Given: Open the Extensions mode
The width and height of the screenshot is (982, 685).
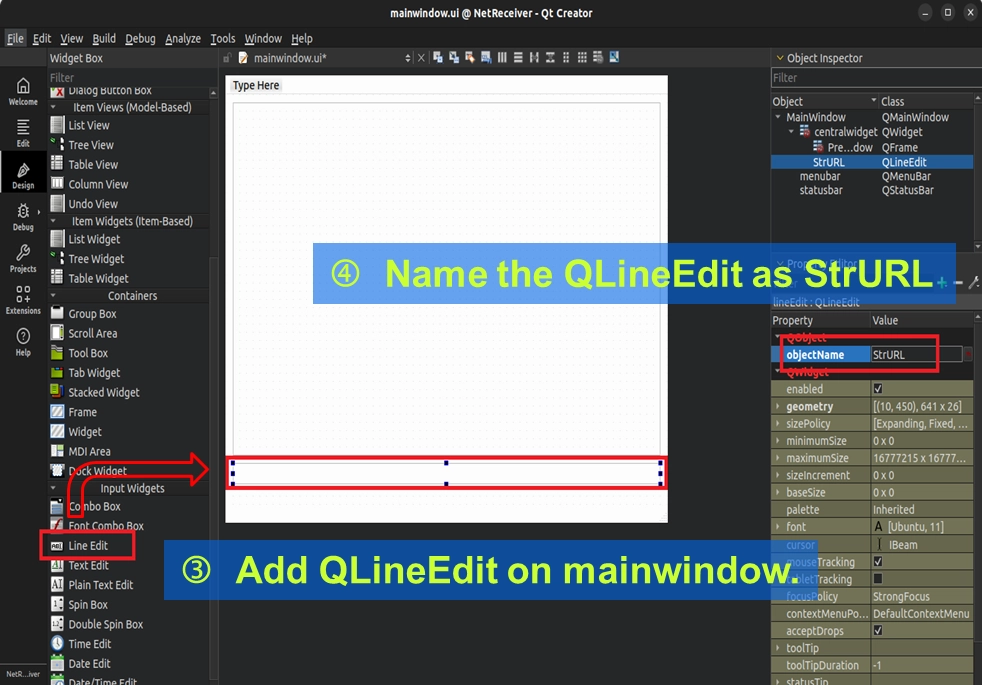Looking at the screenshot, I should tap(23, 300).
